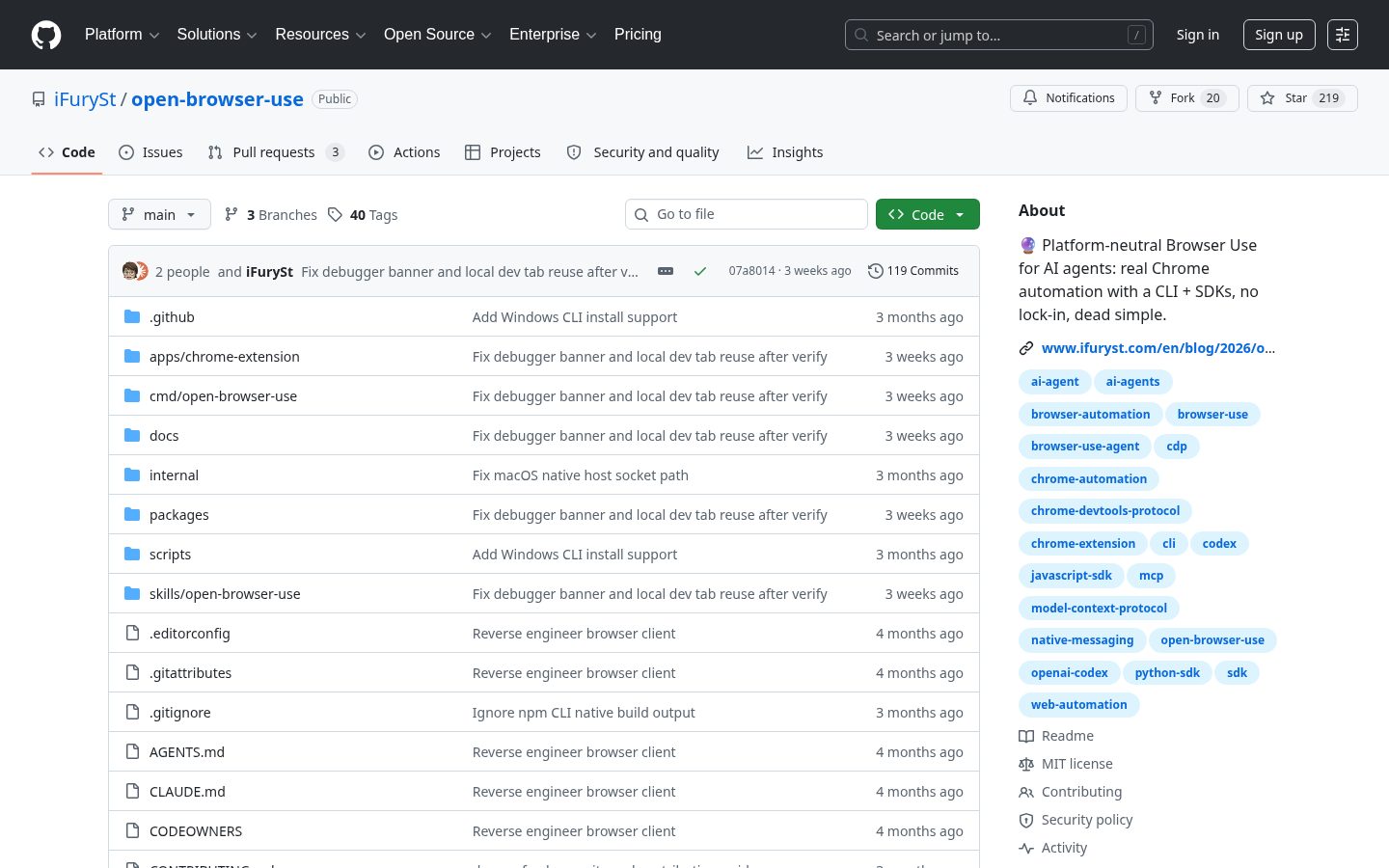
Task: Click the Readme book icon
Action: pos(1026,736)
